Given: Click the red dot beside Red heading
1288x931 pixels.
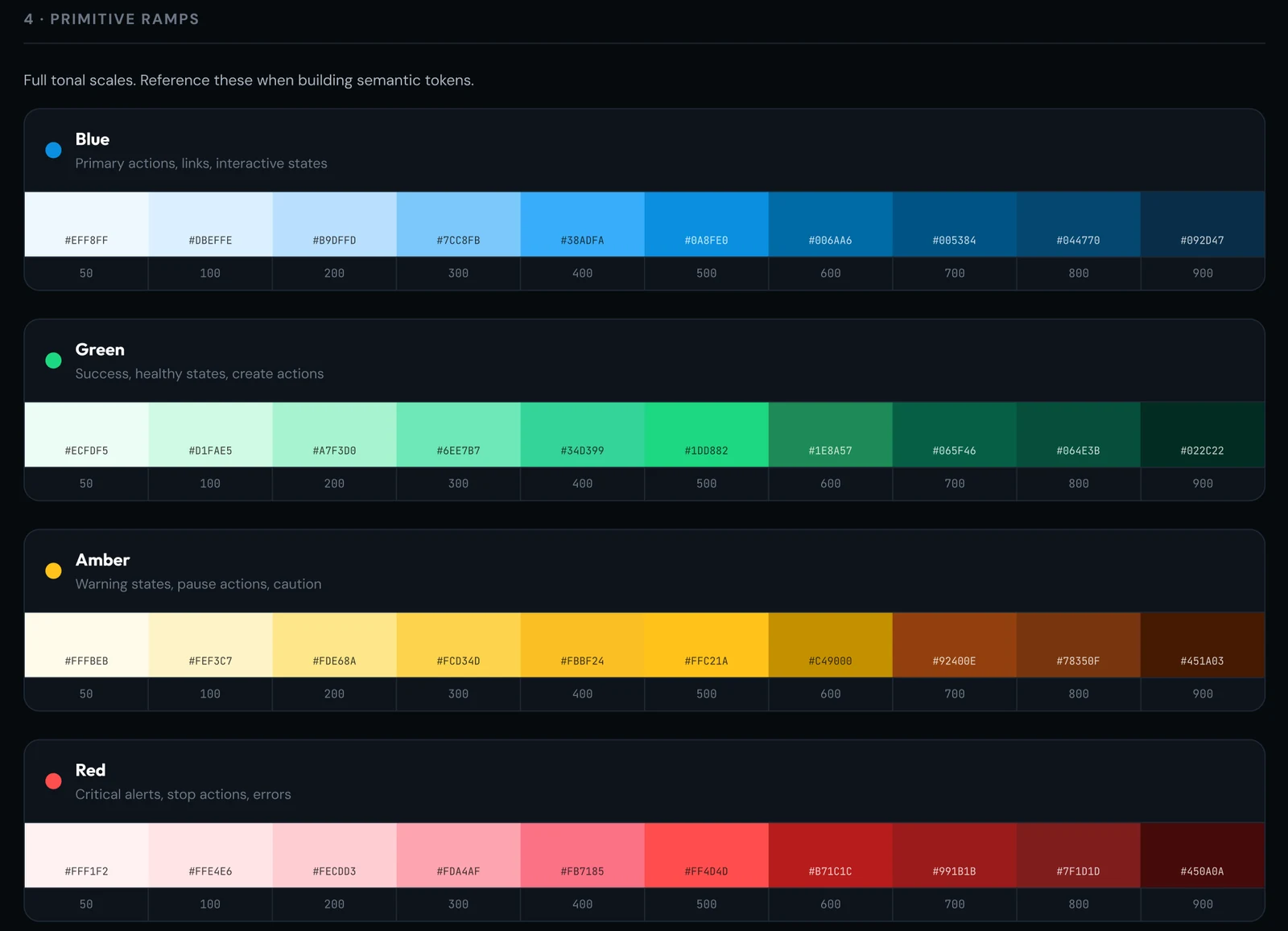Looking at the screenshot, I should click(53, 781).
